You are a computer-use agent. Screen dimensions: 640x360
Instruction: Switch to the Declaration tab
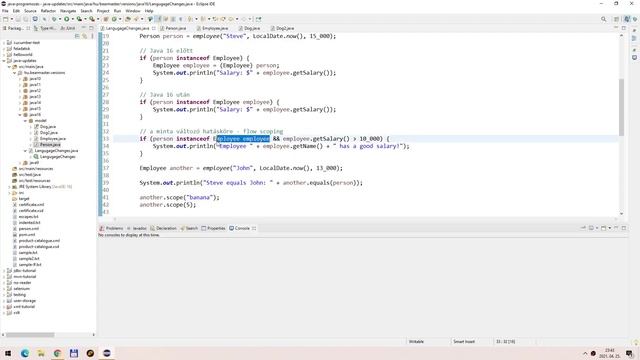coord(163,228)
